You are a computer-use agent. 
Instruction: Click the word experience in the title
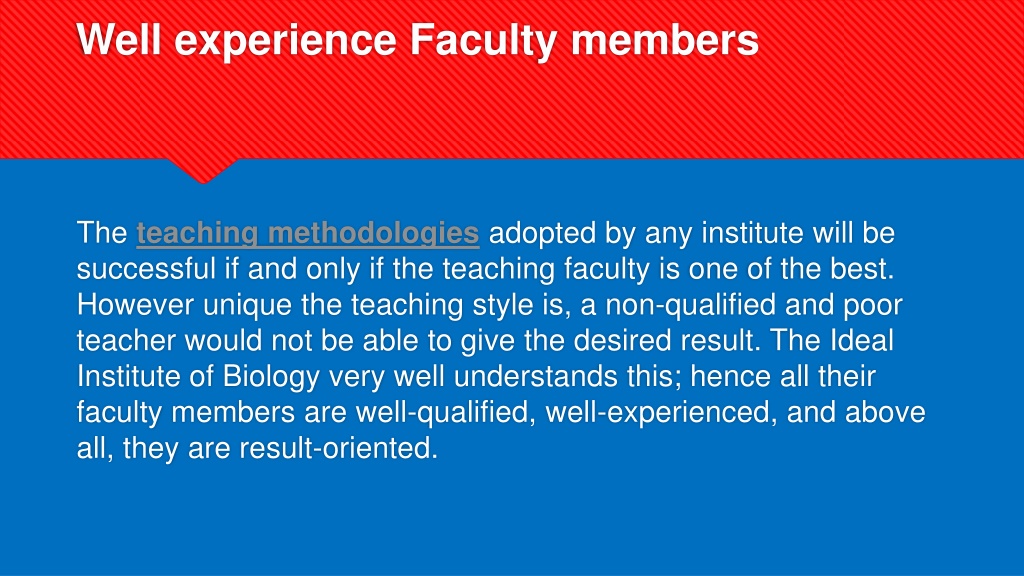(285, 42)
